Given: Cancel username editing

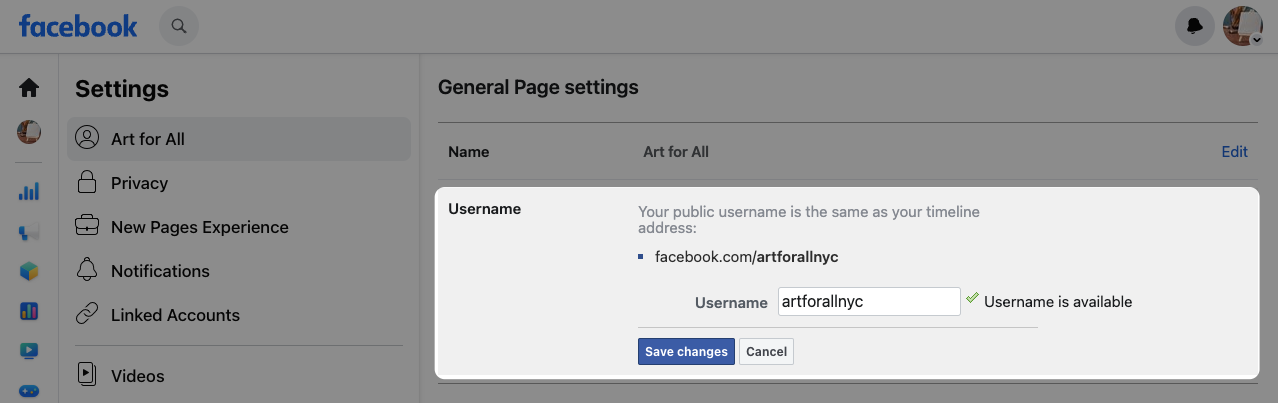Looking at the screenshot, I should [x=766, y=352].
